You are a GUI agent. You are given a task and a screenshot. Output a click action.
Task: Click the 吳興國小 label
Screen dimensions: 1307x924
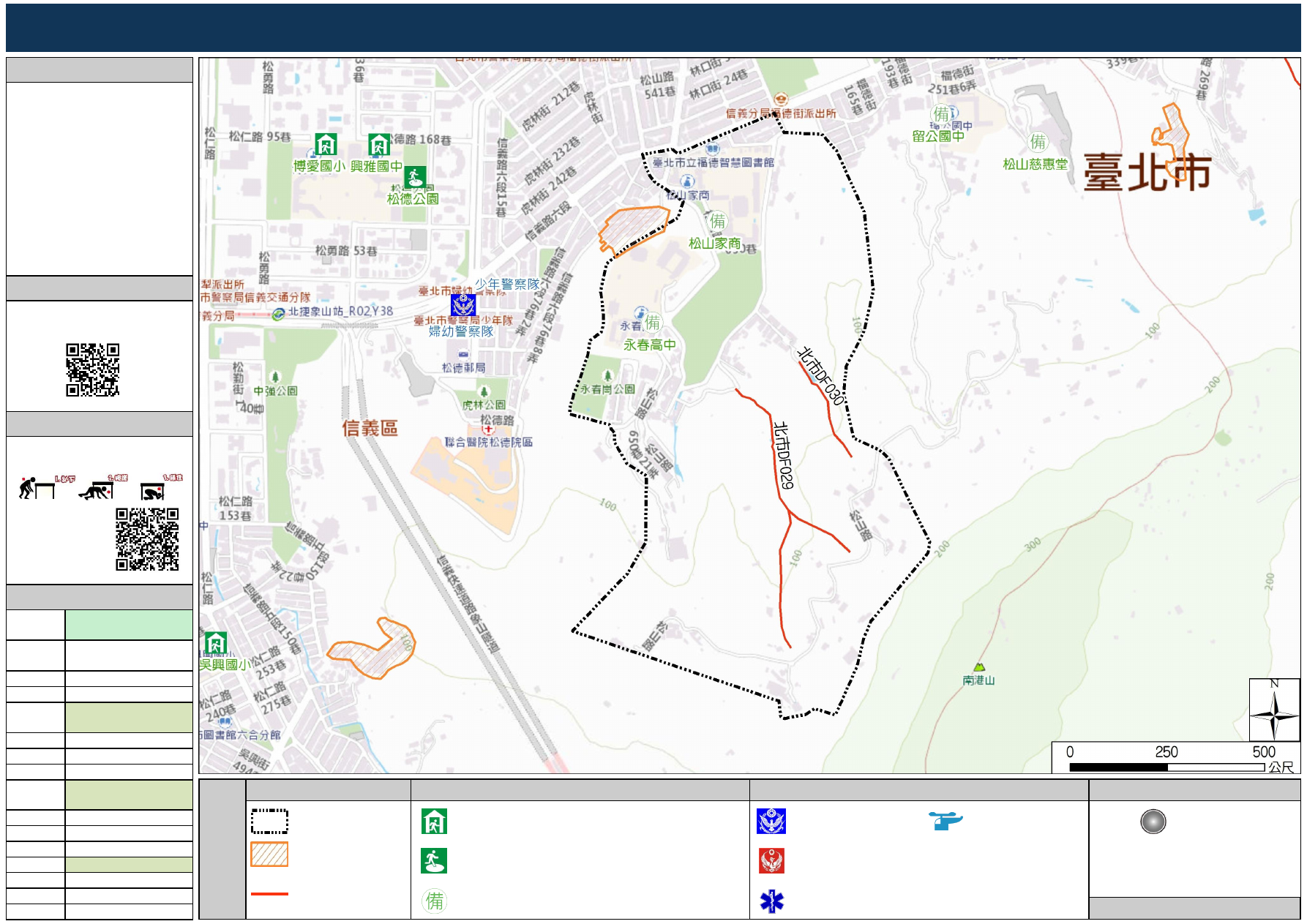[225, 664]
